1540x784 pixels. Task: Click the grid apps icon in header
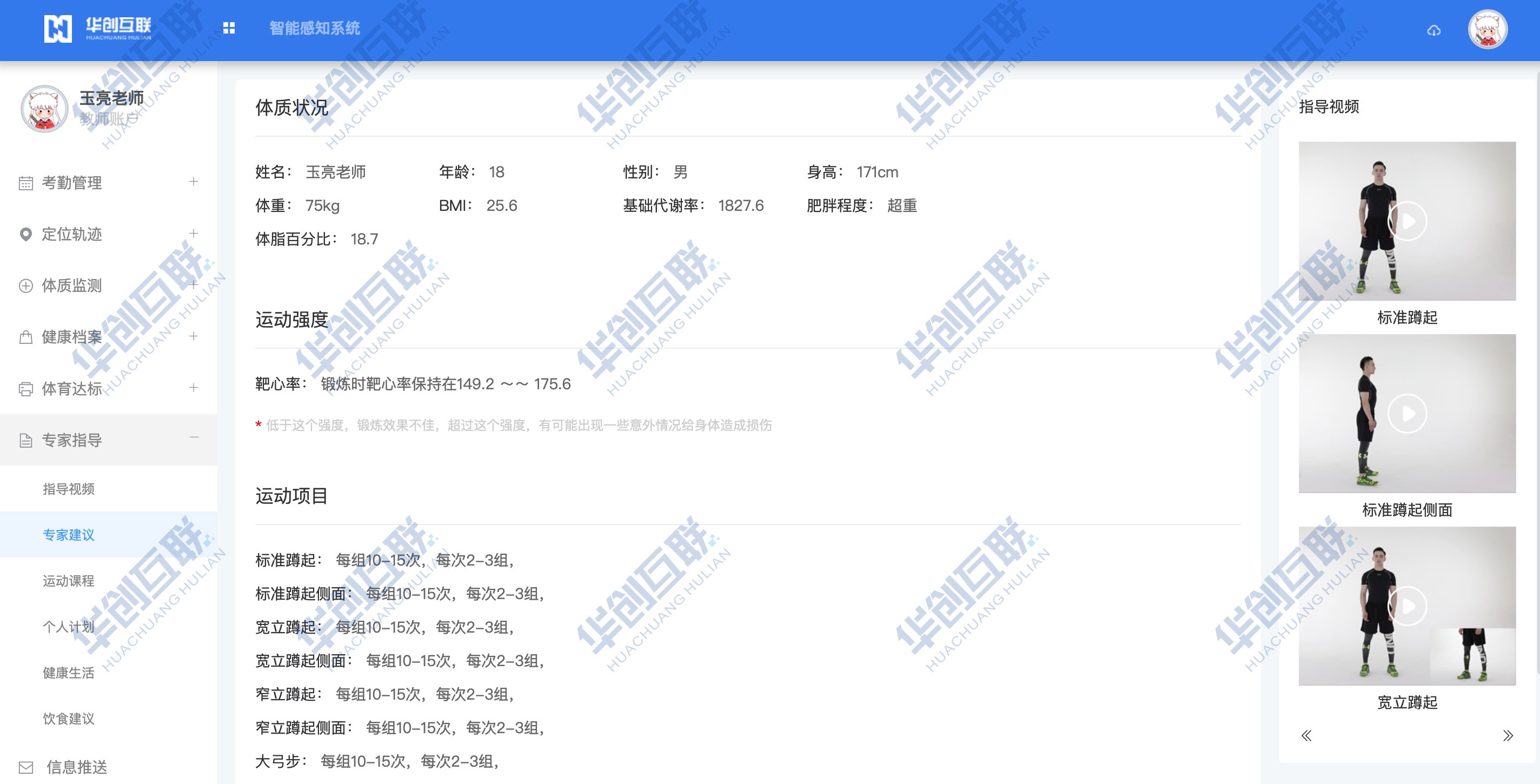[228, 28]
